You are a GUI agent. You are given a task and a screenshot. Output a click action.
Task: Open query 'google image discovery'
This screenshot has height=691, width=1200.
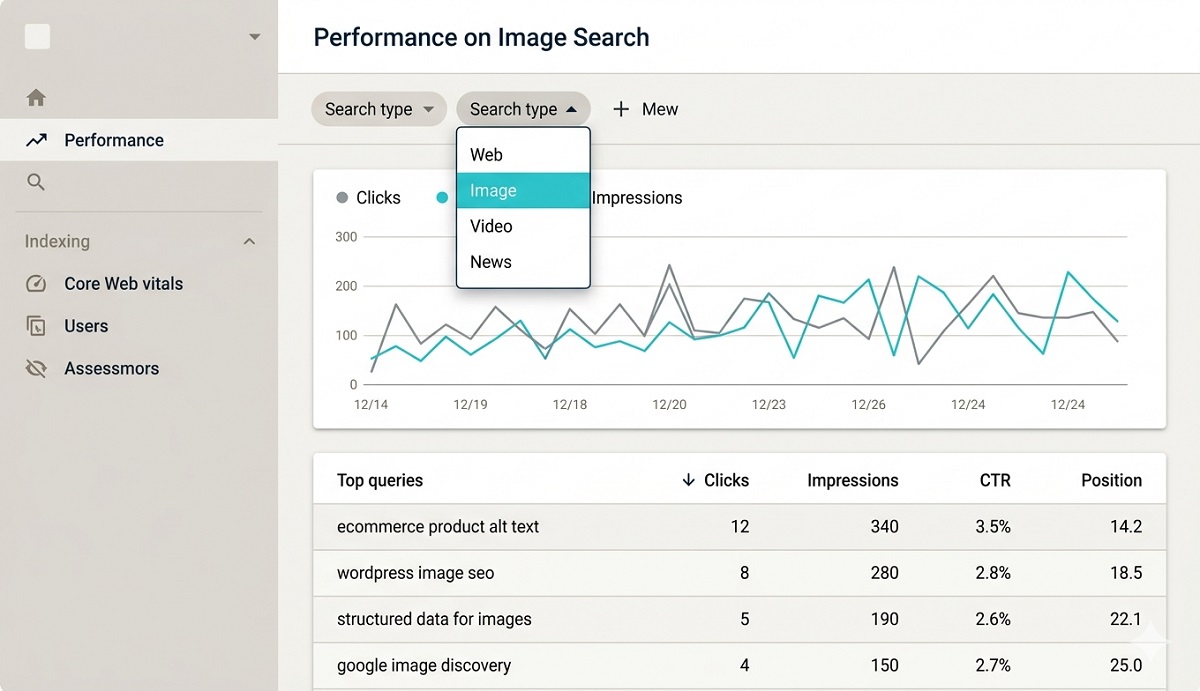(x=424, y=665)
